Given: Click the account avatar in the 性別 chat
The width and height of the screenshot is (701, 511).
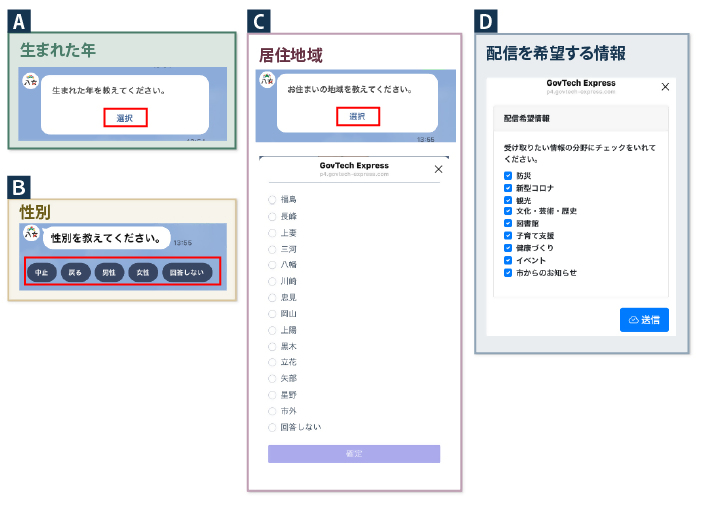Looking at the screenshot, I should tap(32, 236).
